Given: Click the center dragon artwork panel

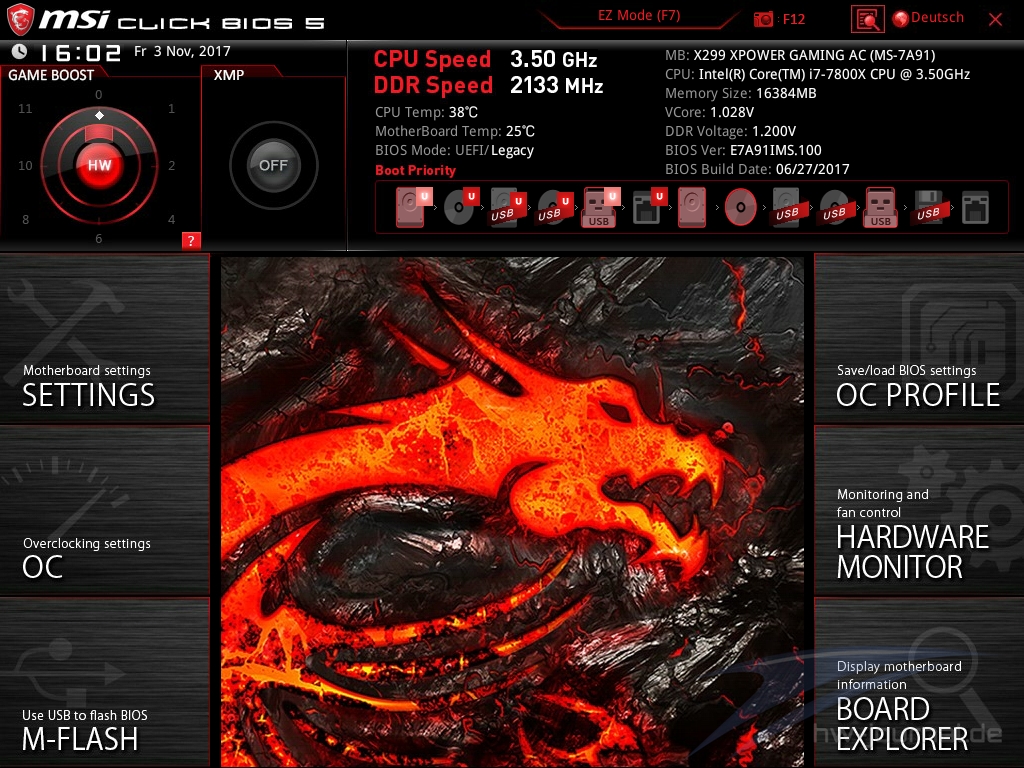Looking at the screenshot, I should pyautogui.click(x=512, y=511).
